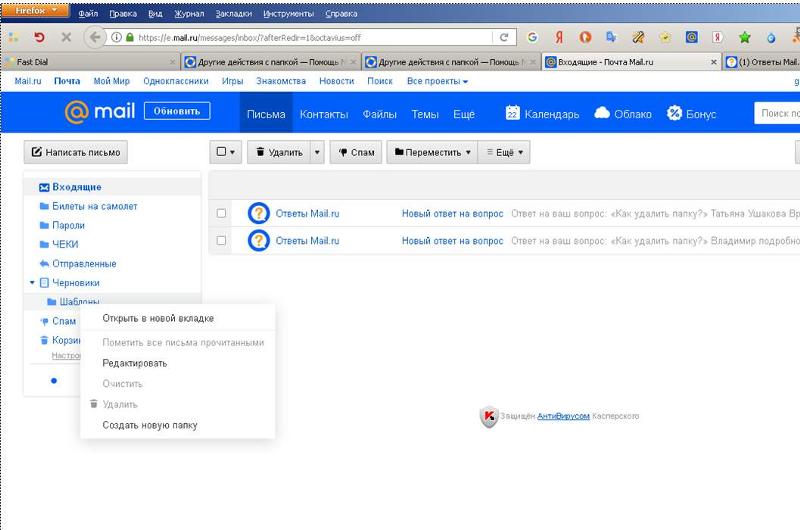Click the Spam thumbs-down toolbar button

point(356,152)
